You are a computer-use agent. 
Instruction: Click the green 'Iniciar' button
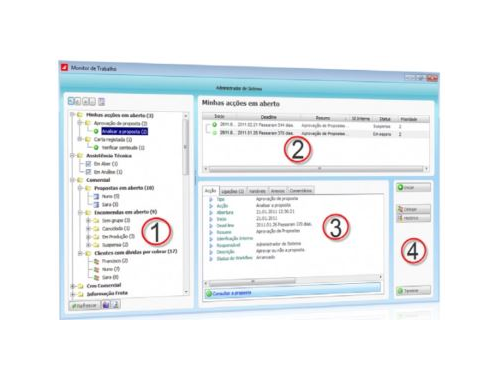click(x=413, y=188)
